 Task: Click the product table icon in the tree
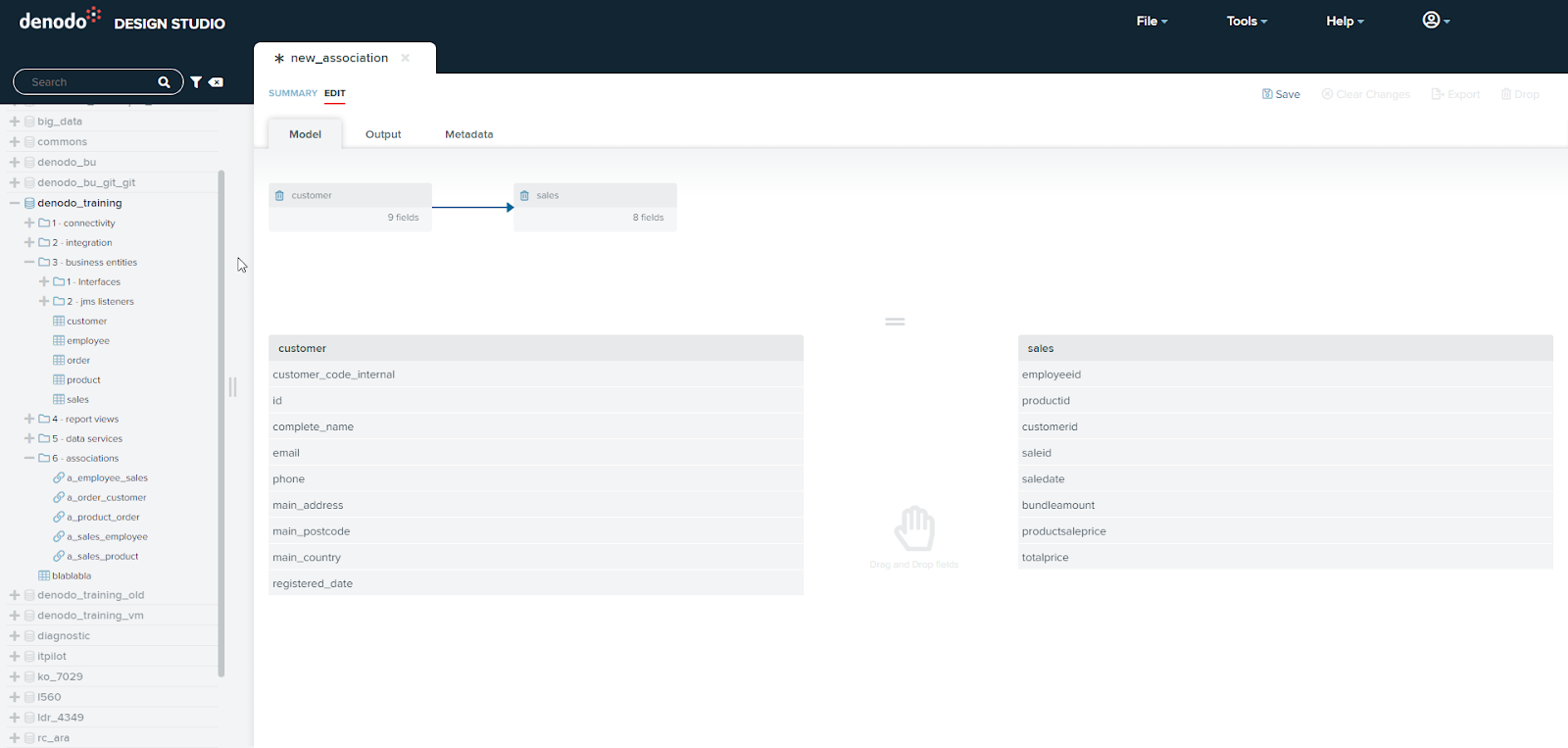(x=59, y=379)
